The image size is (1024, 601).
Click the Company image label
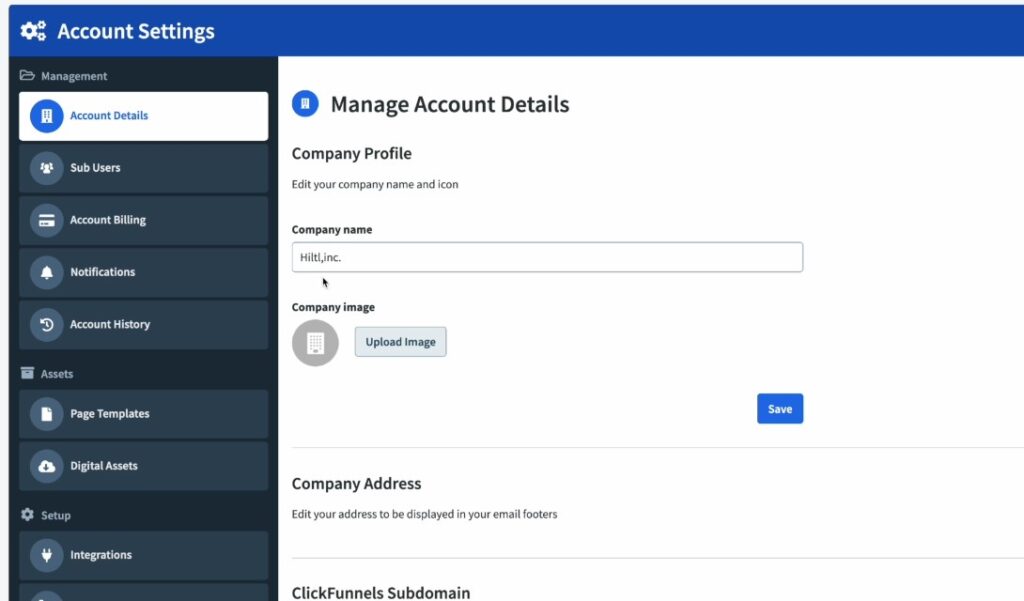(x=333, y=307)
